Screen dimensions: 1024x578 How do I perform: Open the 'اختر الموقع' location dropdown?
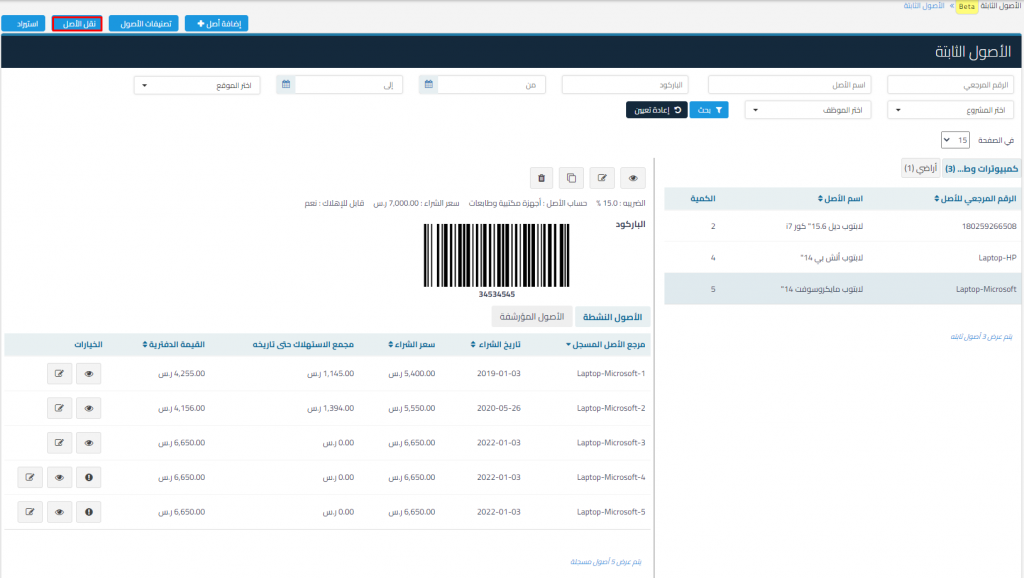click(197, 85)
